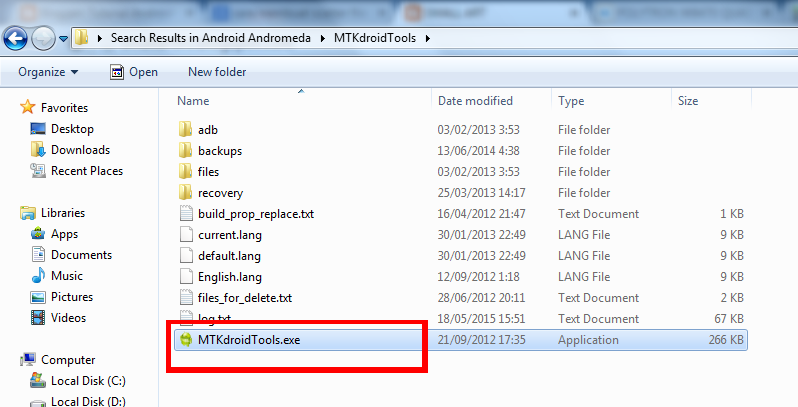798x407 pixels.
Task: Click the Recent Places icon
Action: click(38, 170)
